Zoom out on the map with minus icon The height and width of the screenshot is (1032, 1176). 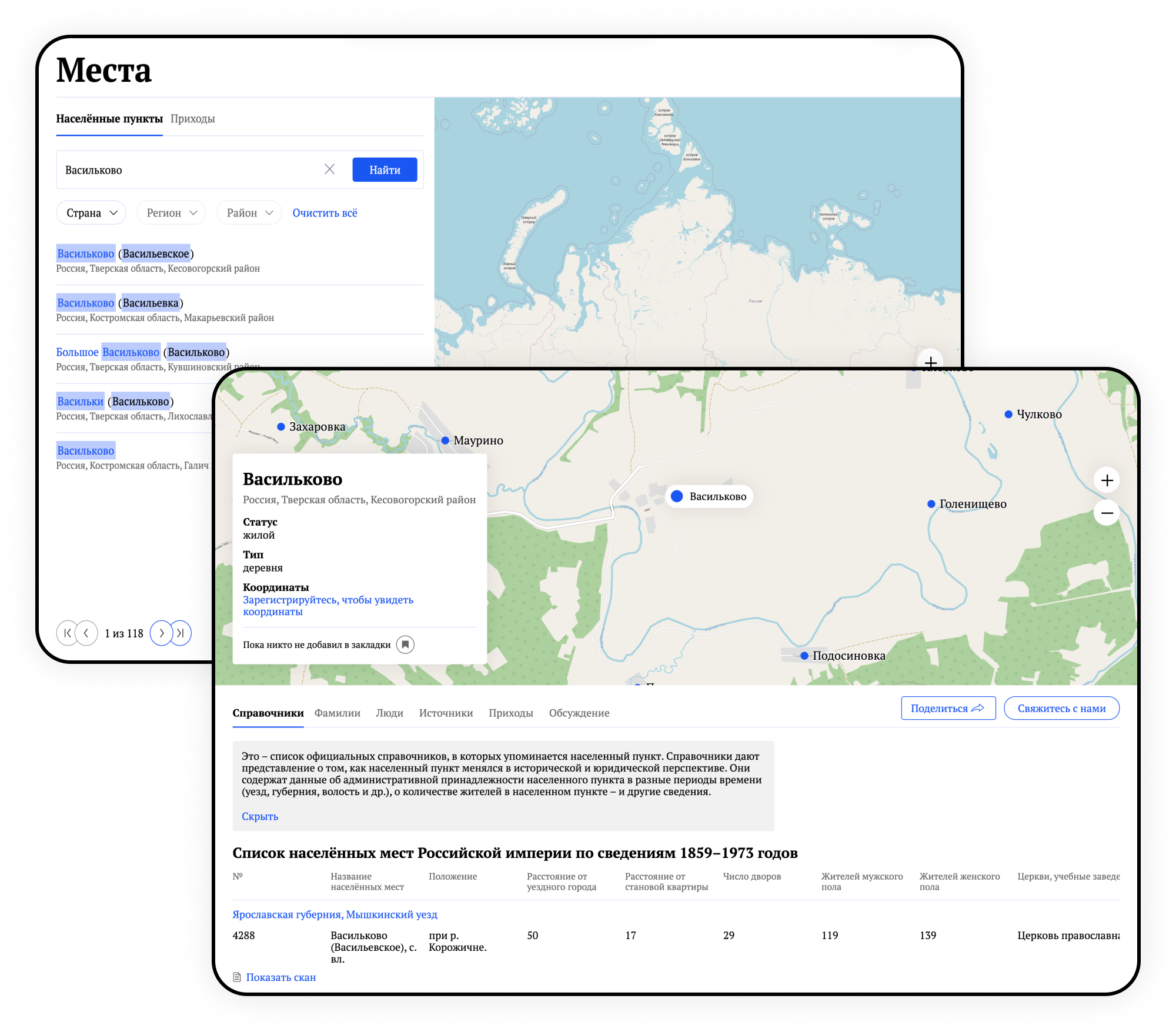point(1107,513)
